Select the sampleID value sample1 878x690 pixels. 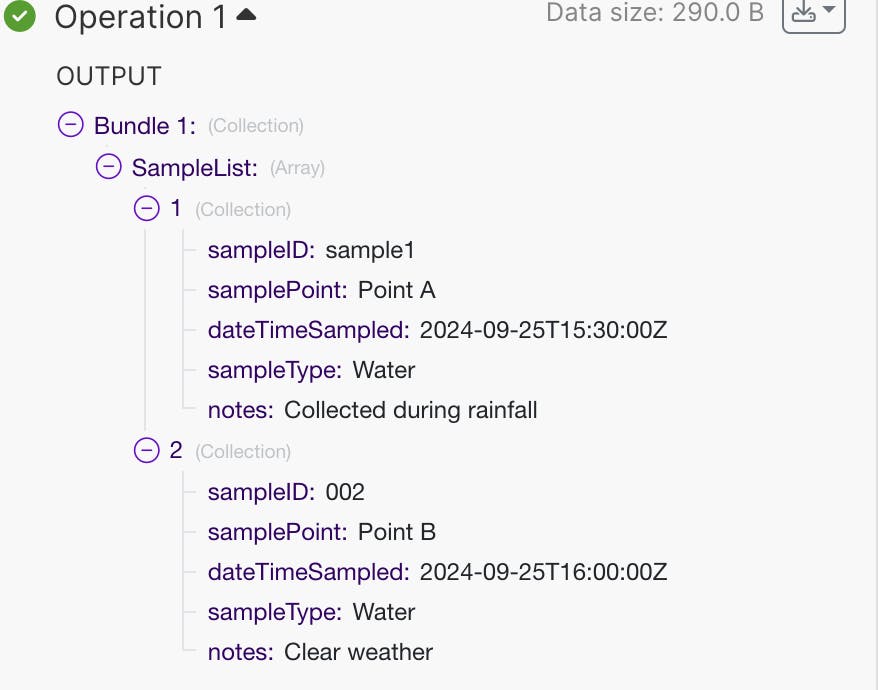[x=369, y=249]
